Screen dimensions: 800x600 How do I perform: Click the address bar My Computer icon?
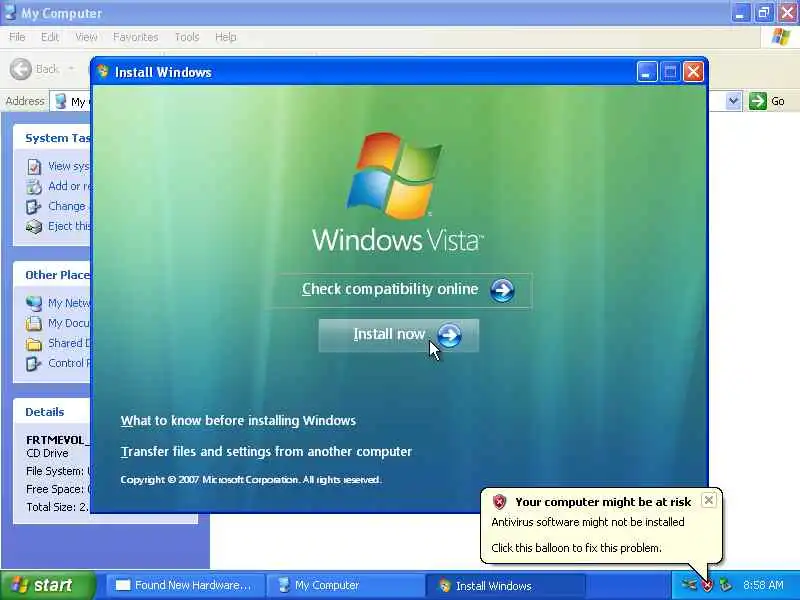(61, 101)
